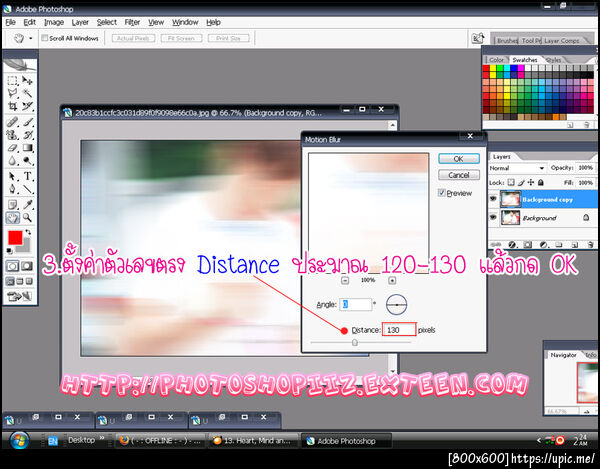Image resolution: width=600 pixels, height=469 pixels.
Task: Click OK in Motion Blur dialog
Action: click(458, 158)
